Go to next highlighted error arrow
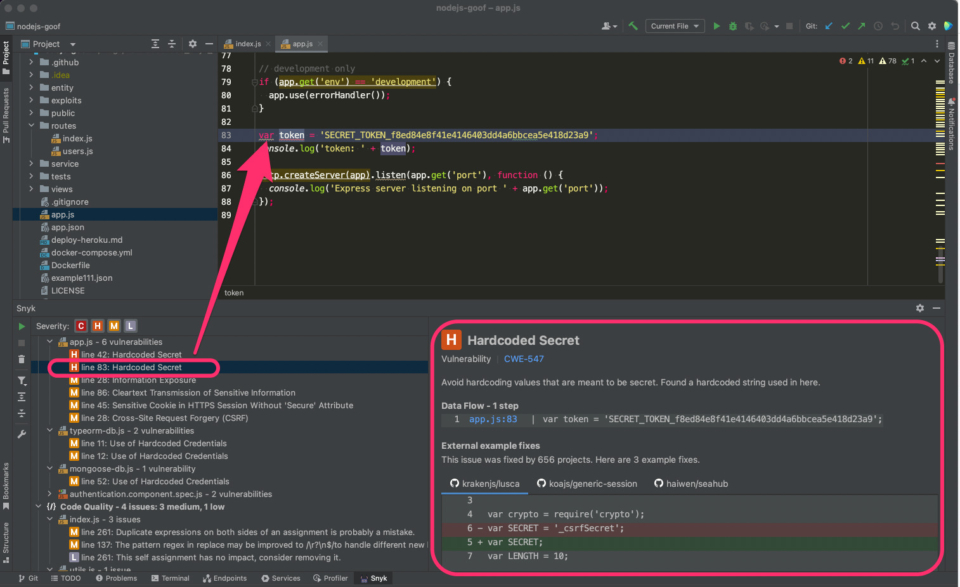Screen dimensions: 960x587 [x=937, y=61]
